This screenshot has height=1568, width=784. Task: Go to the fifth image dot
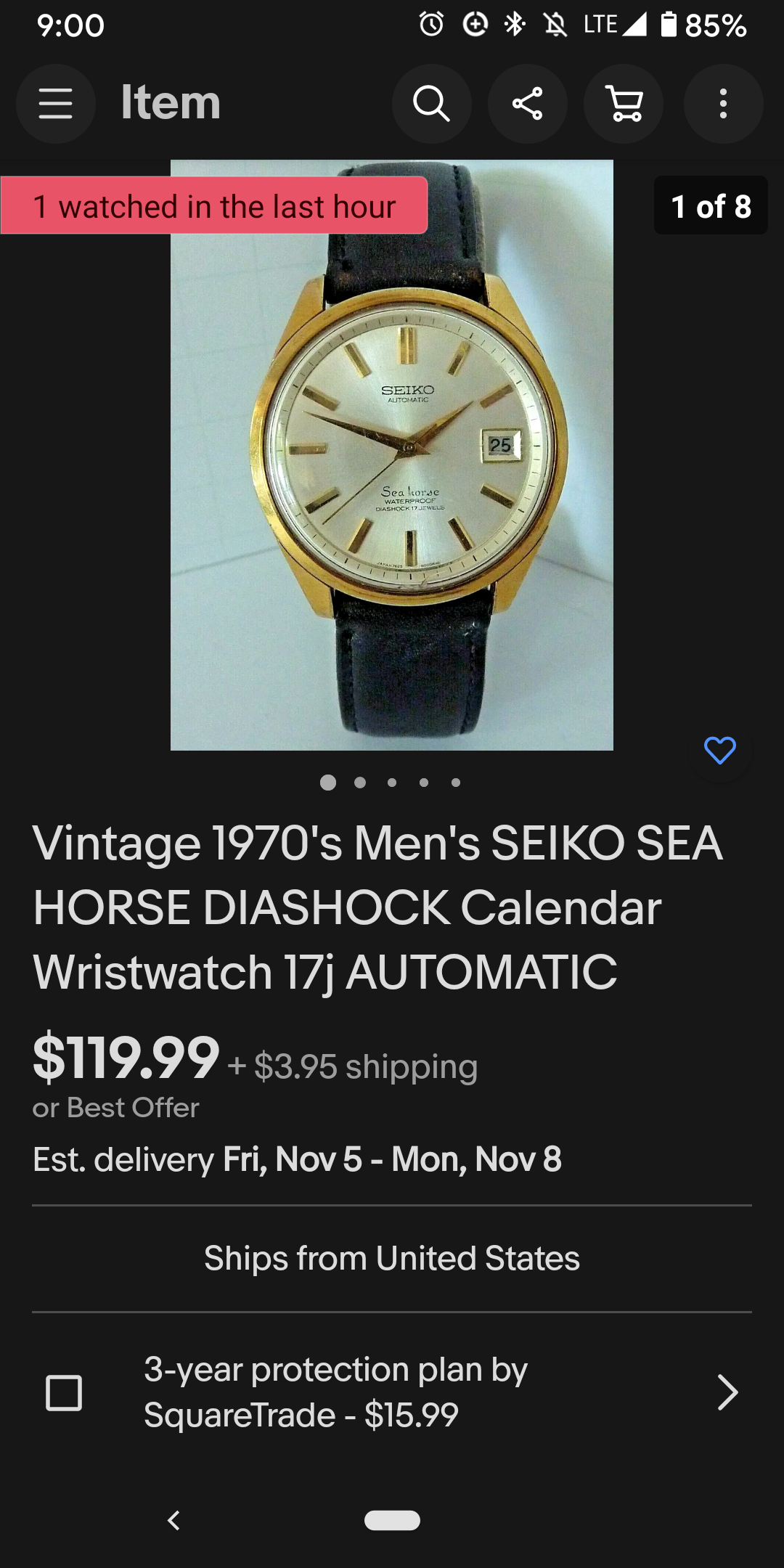coord(456,783)
